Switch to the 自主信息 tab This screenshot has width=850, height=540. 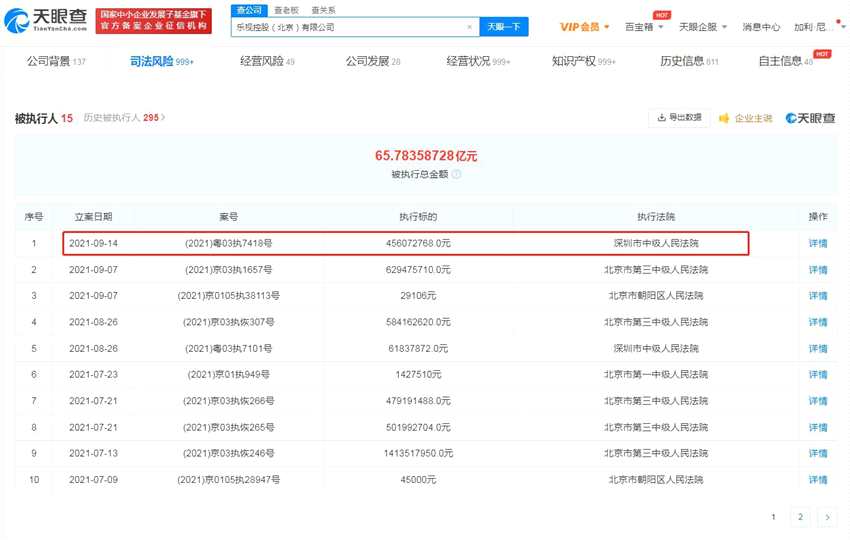785,61
